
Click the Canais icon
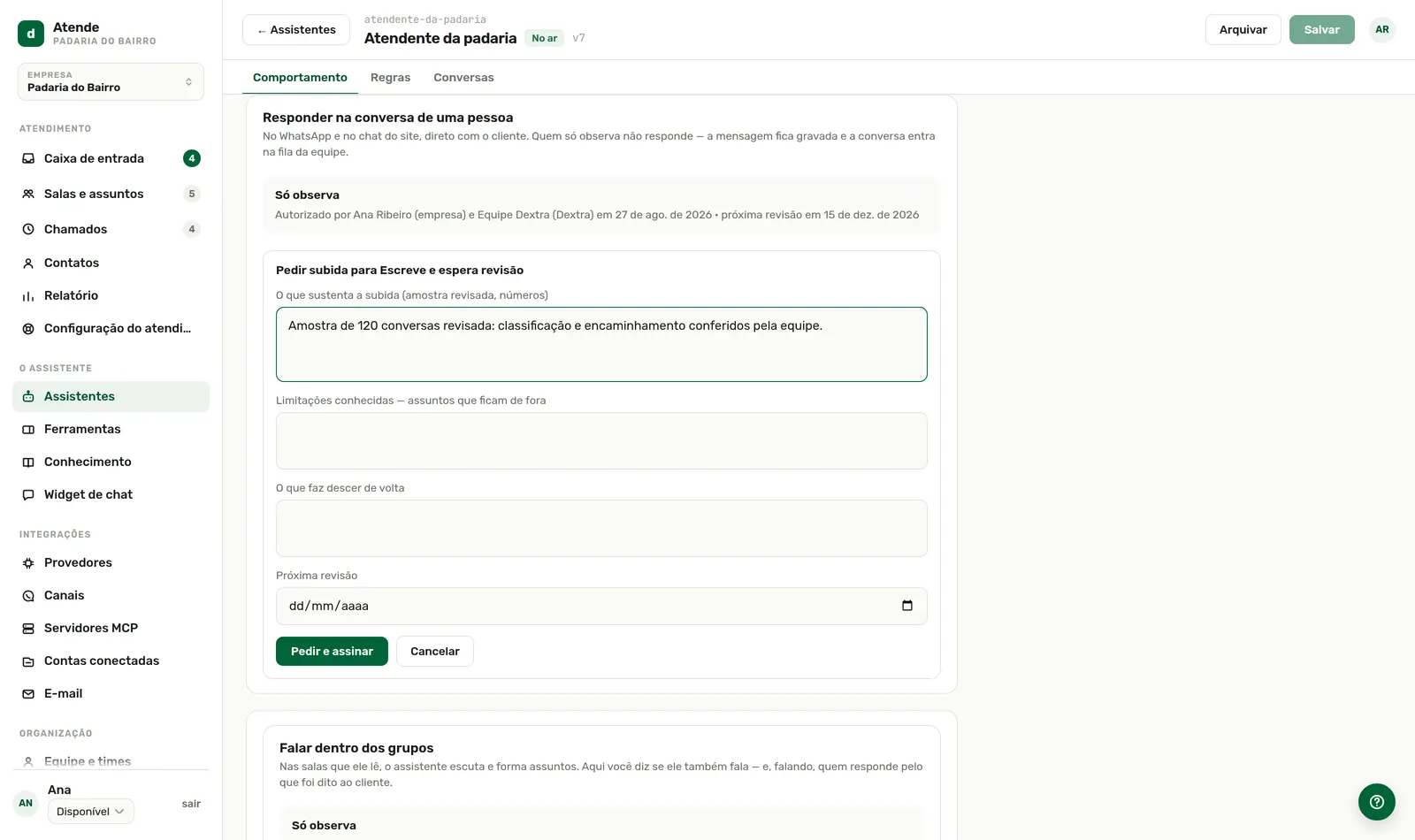click(28, 595)
